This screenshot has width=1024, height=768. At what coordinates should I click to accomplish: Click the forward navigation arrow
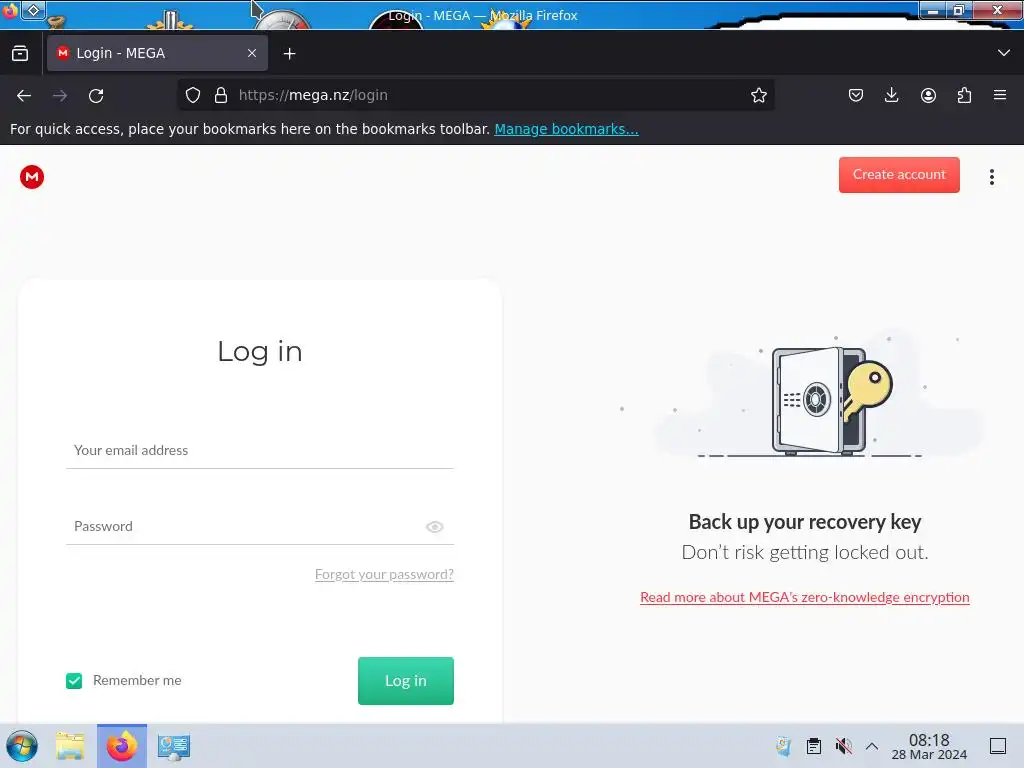[60, 95]
